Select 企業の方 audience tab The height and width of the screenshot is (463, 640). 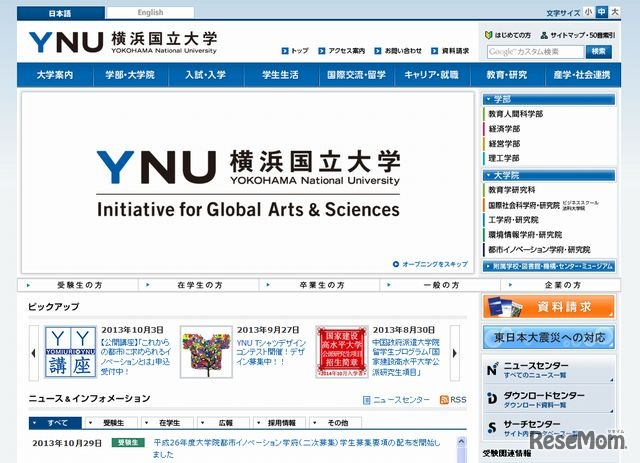click(562, 285)
